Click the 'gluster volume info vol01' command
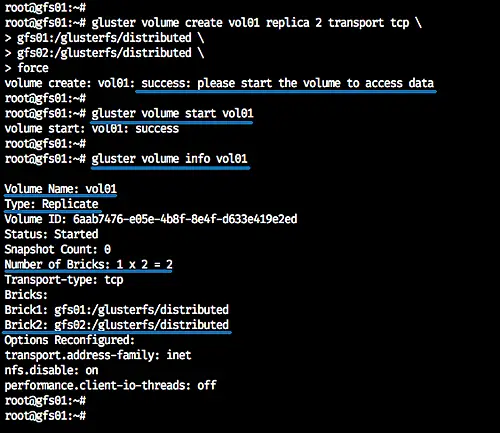The image size is (500, 433). point(169,159)
